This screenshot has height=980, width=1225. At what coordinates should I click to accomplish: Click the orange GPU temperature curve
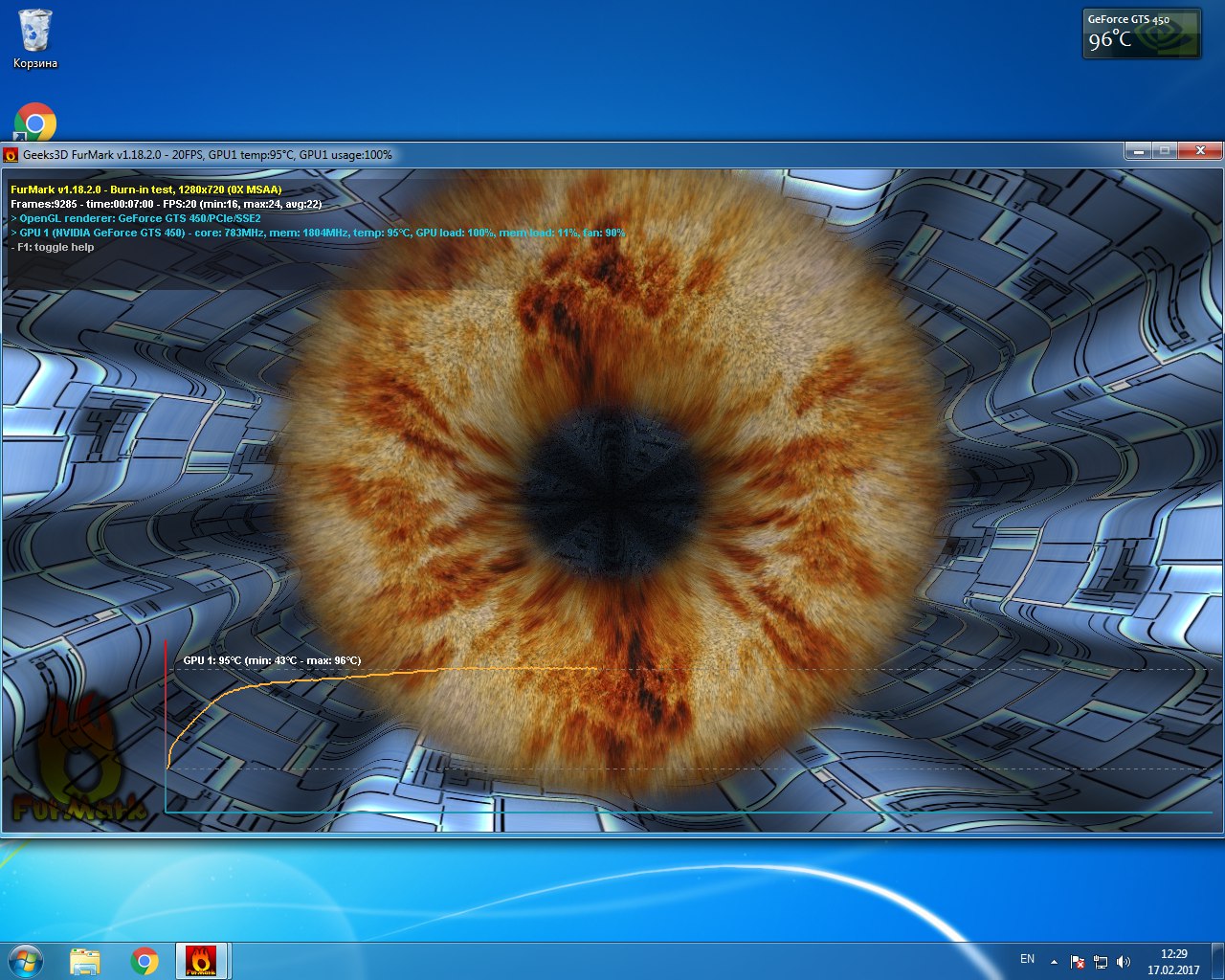pyautogui.click(x=383, y=674)
